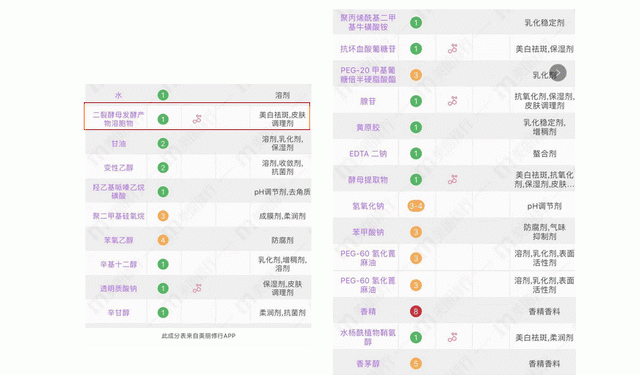This screenshot has width=640, height=375.
Task: Open the 水 ingredient link
Action: click(x=118, y=95)
